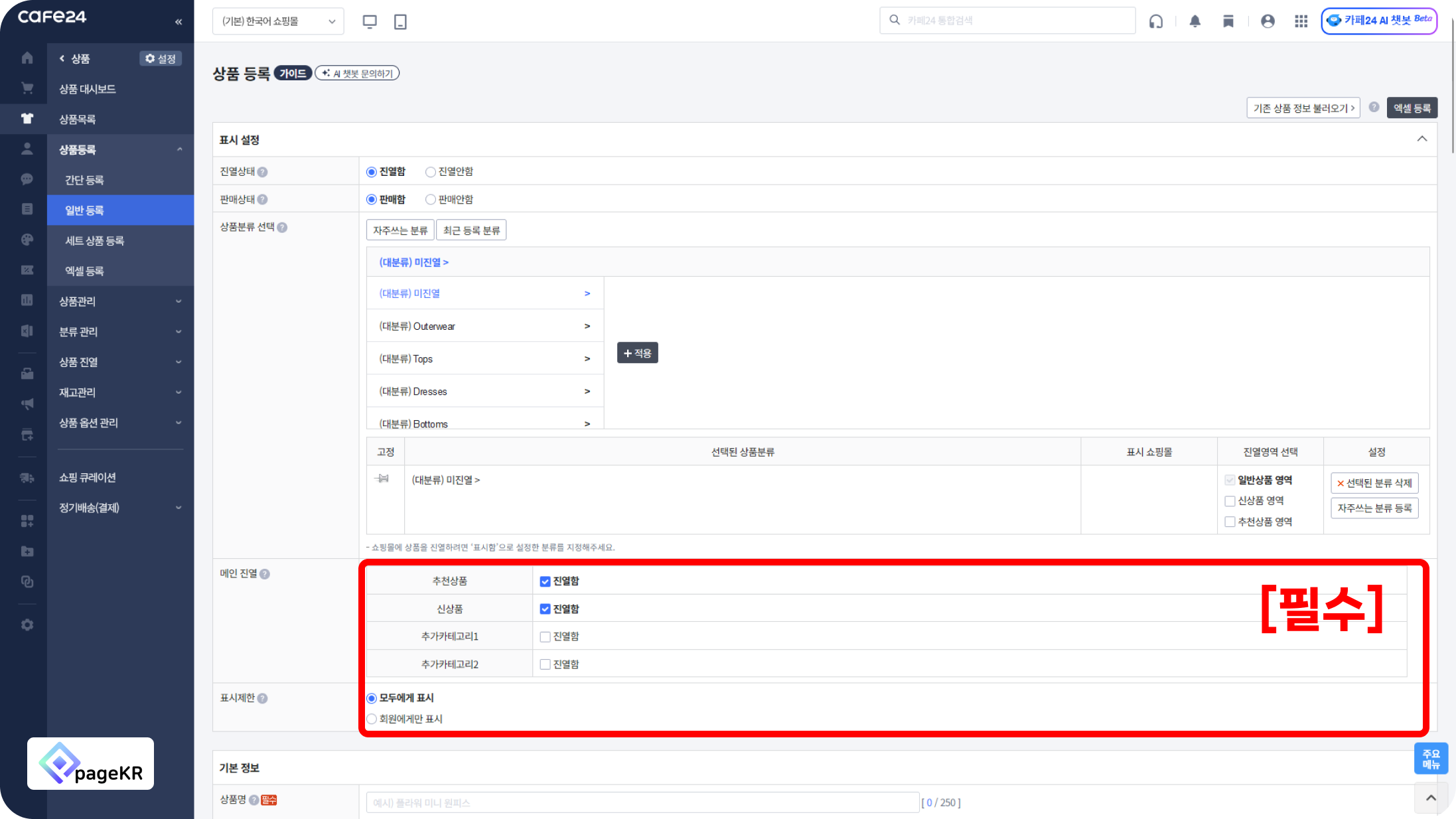Click the notification bell icon

tap(1195, 21)
